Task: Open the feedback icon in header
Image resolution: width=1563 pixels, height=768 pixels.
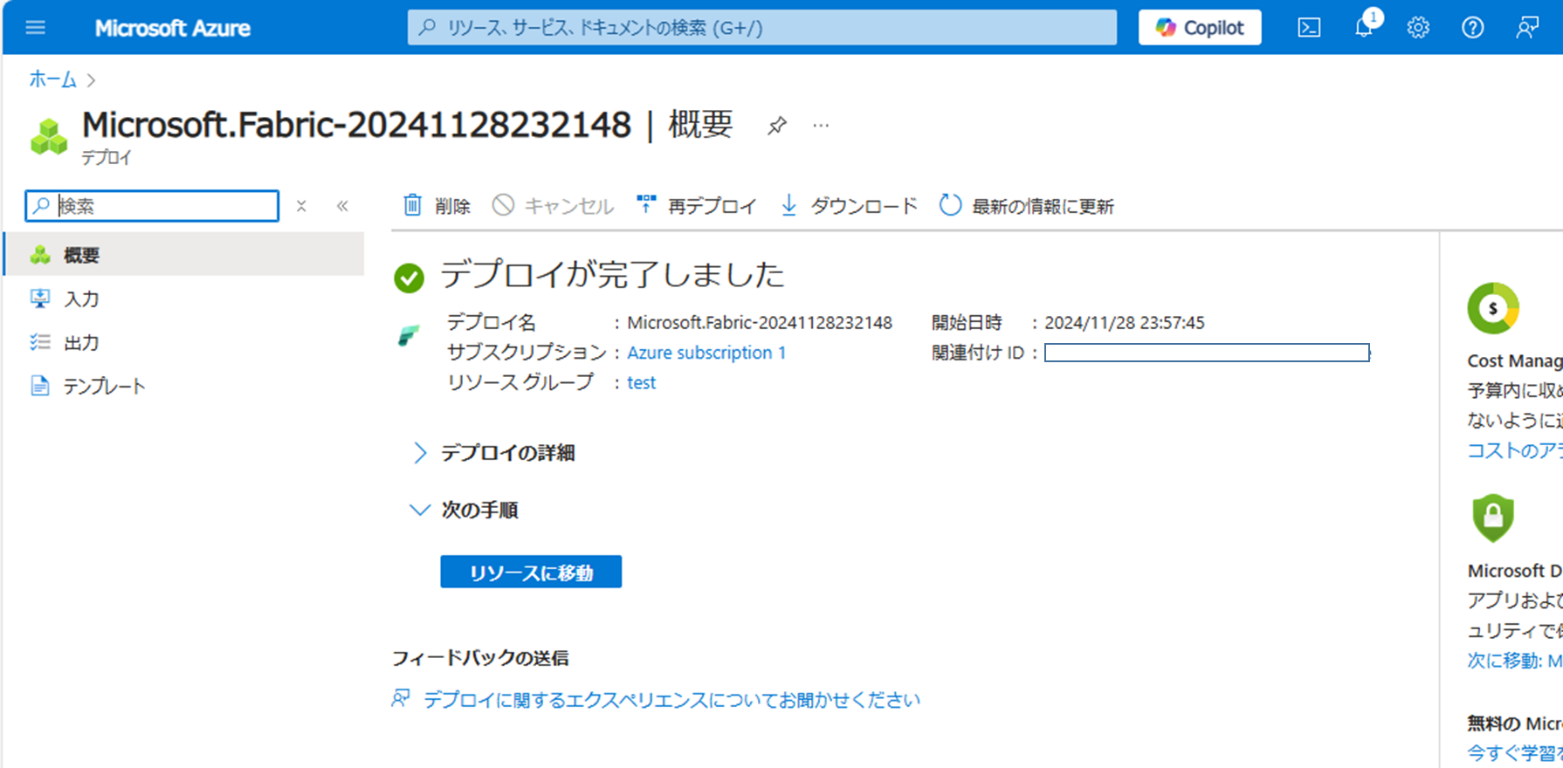Action: 1527,28
